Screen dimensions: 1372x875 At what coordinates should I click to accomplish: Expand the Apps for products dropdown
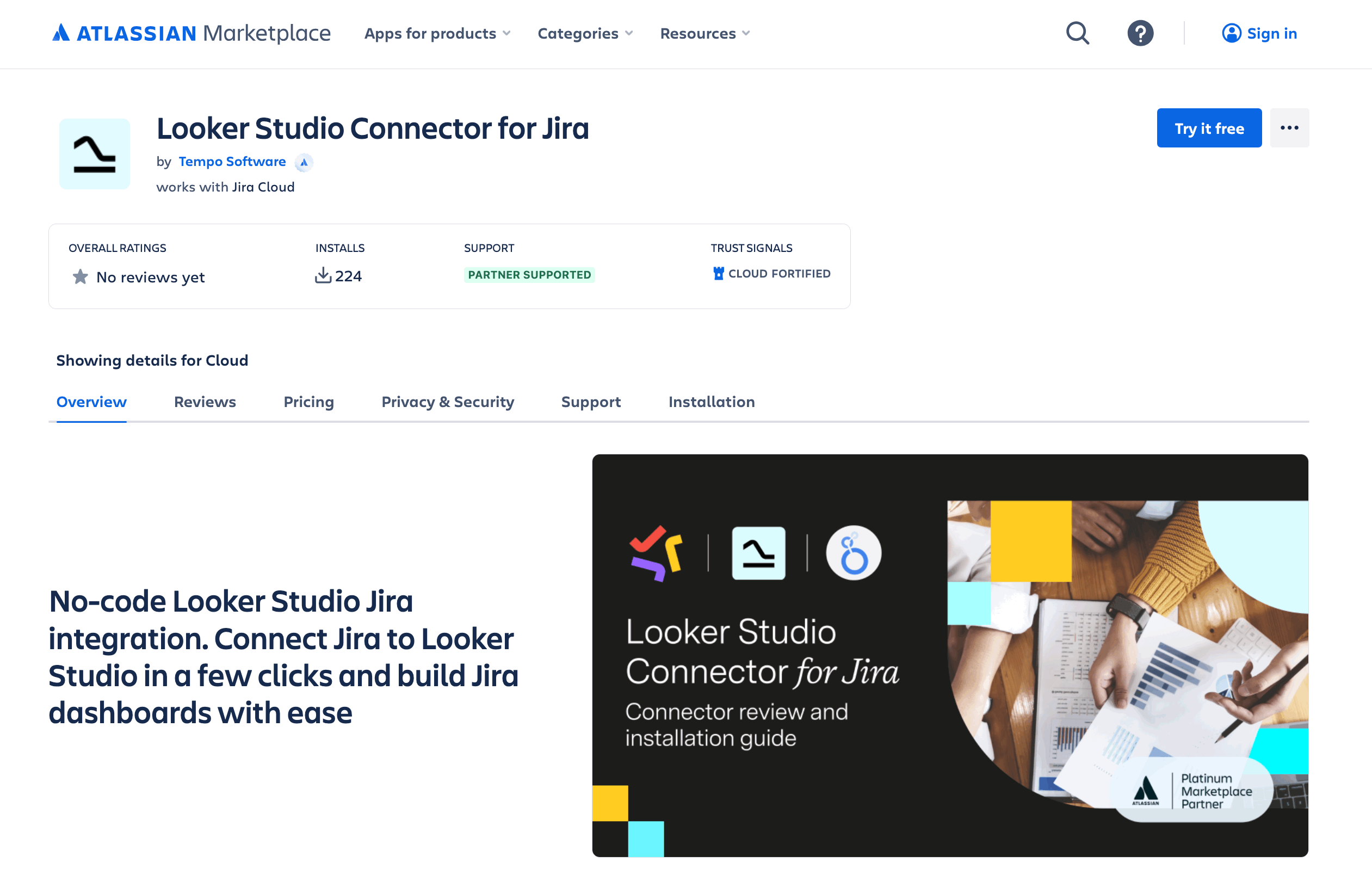pos(437,34)
